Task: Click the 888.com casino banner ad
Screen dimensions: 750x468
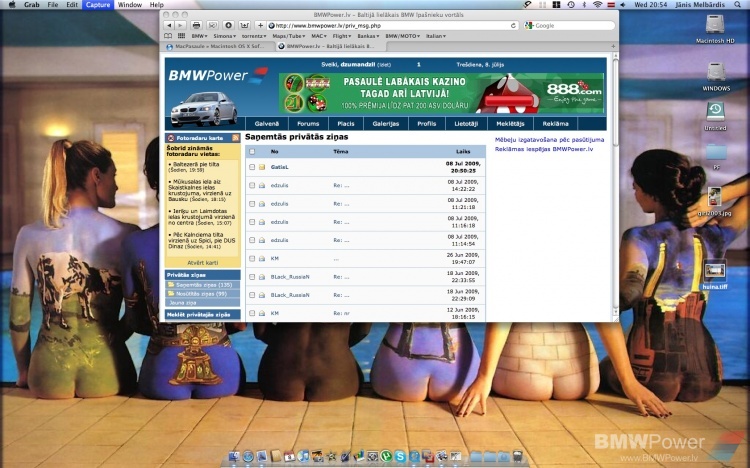Action: point(441,93)
